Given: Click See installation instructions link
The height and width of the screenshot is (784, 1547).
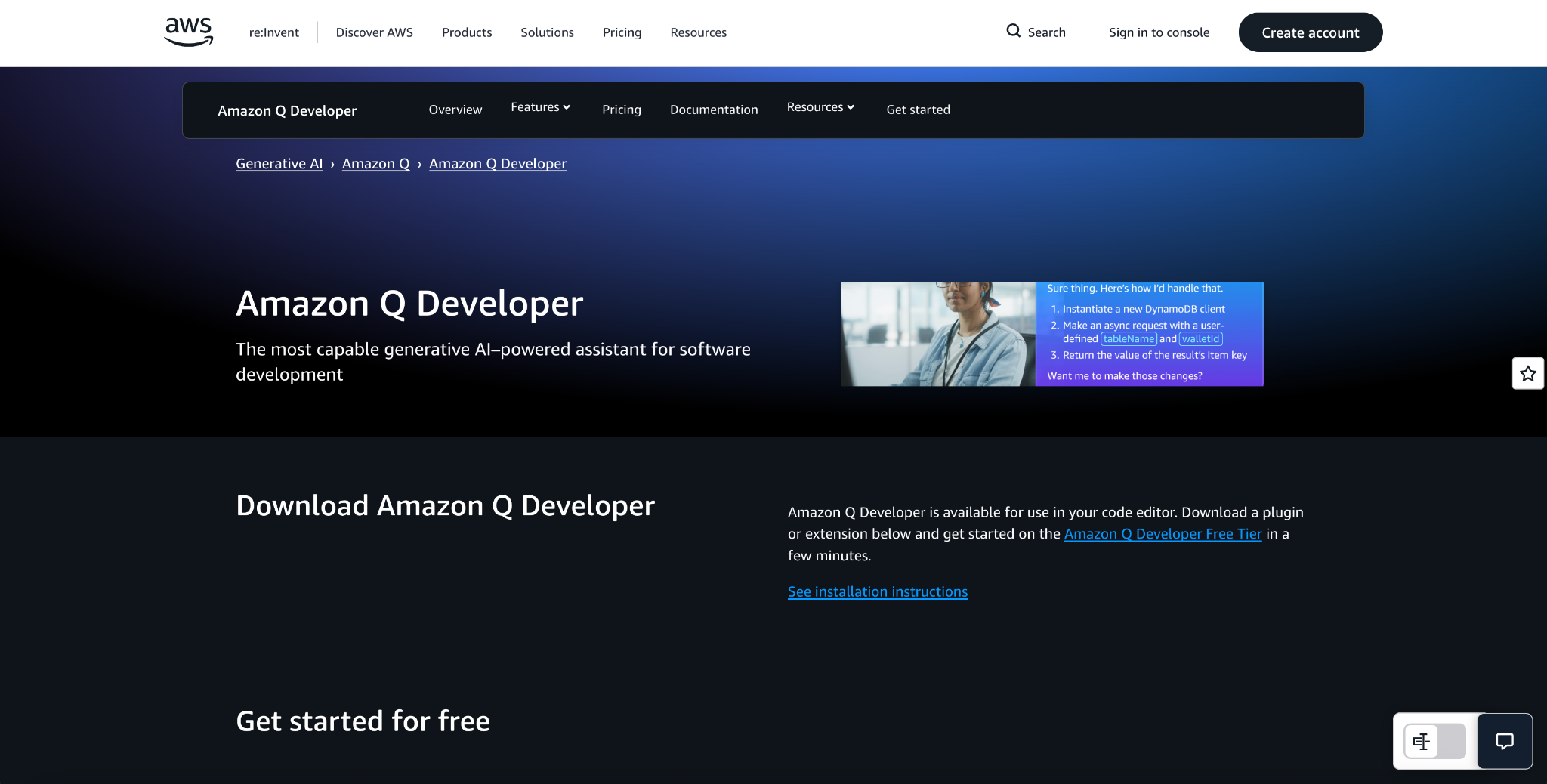Looking at the screenshot, I should pyautogui.click(x=878, y=591).
